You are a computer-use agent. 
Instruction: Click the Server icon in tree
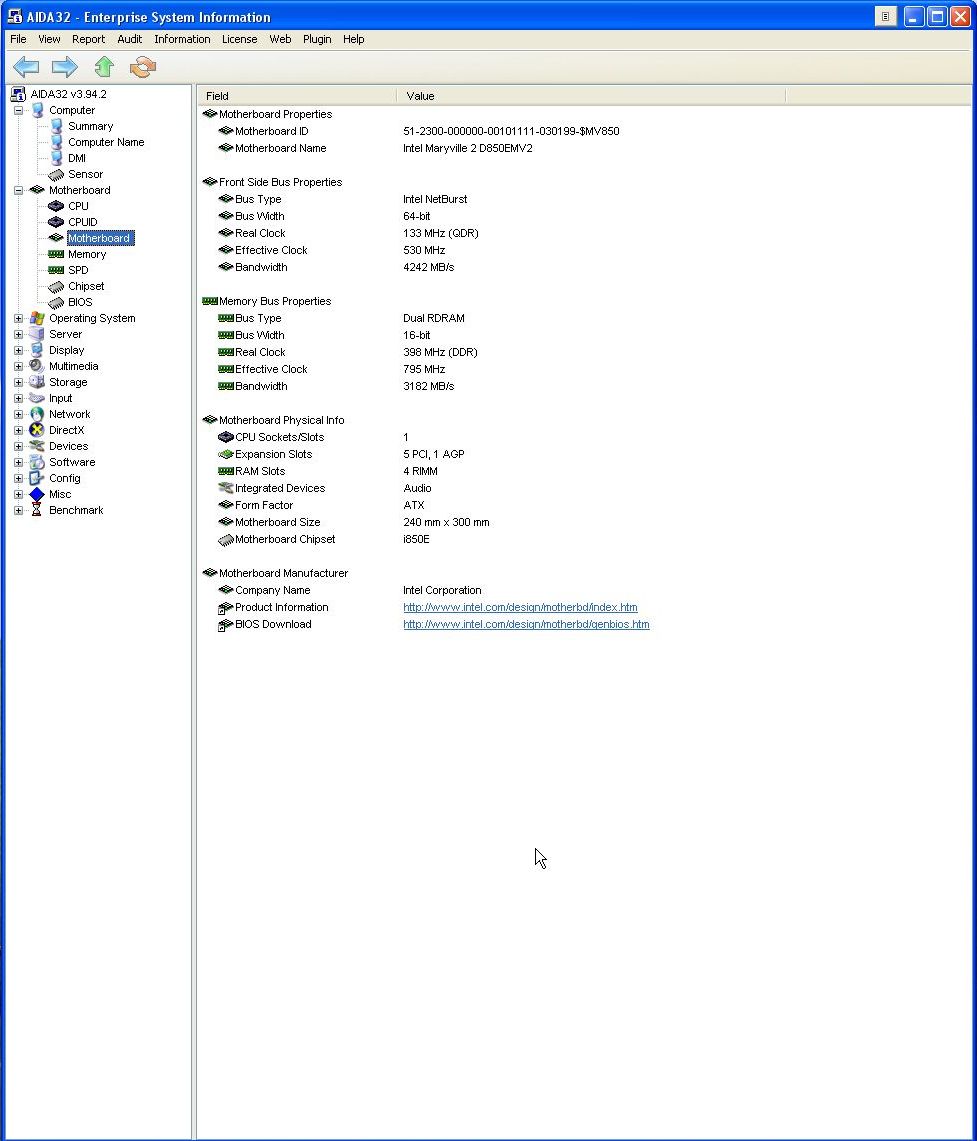[x=37, y=334]
